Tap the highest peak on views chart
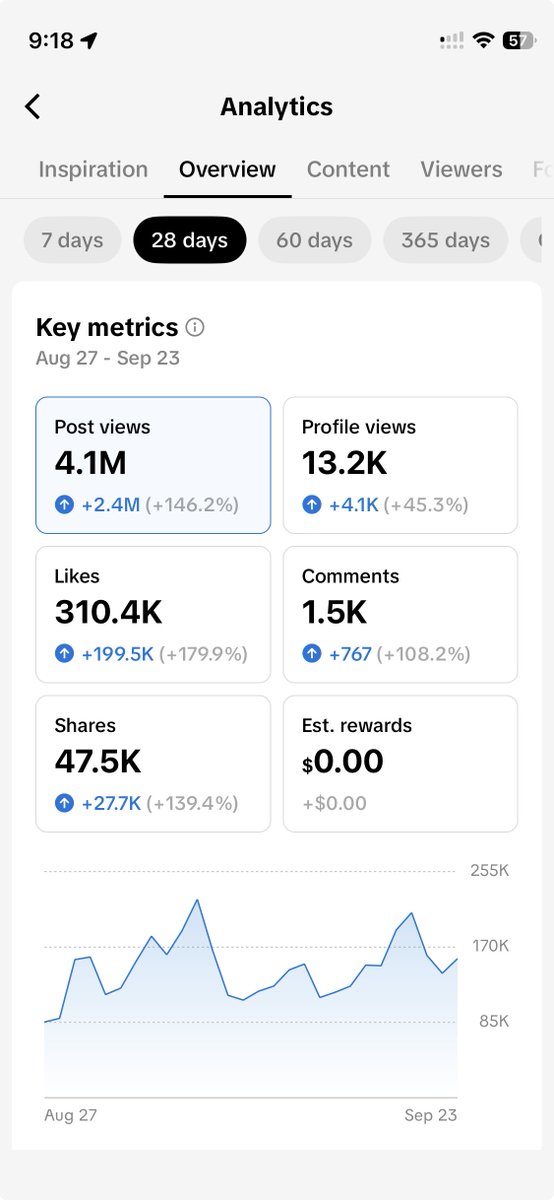The width and height of the screenshot is (554, 1200). pos(197,901)
